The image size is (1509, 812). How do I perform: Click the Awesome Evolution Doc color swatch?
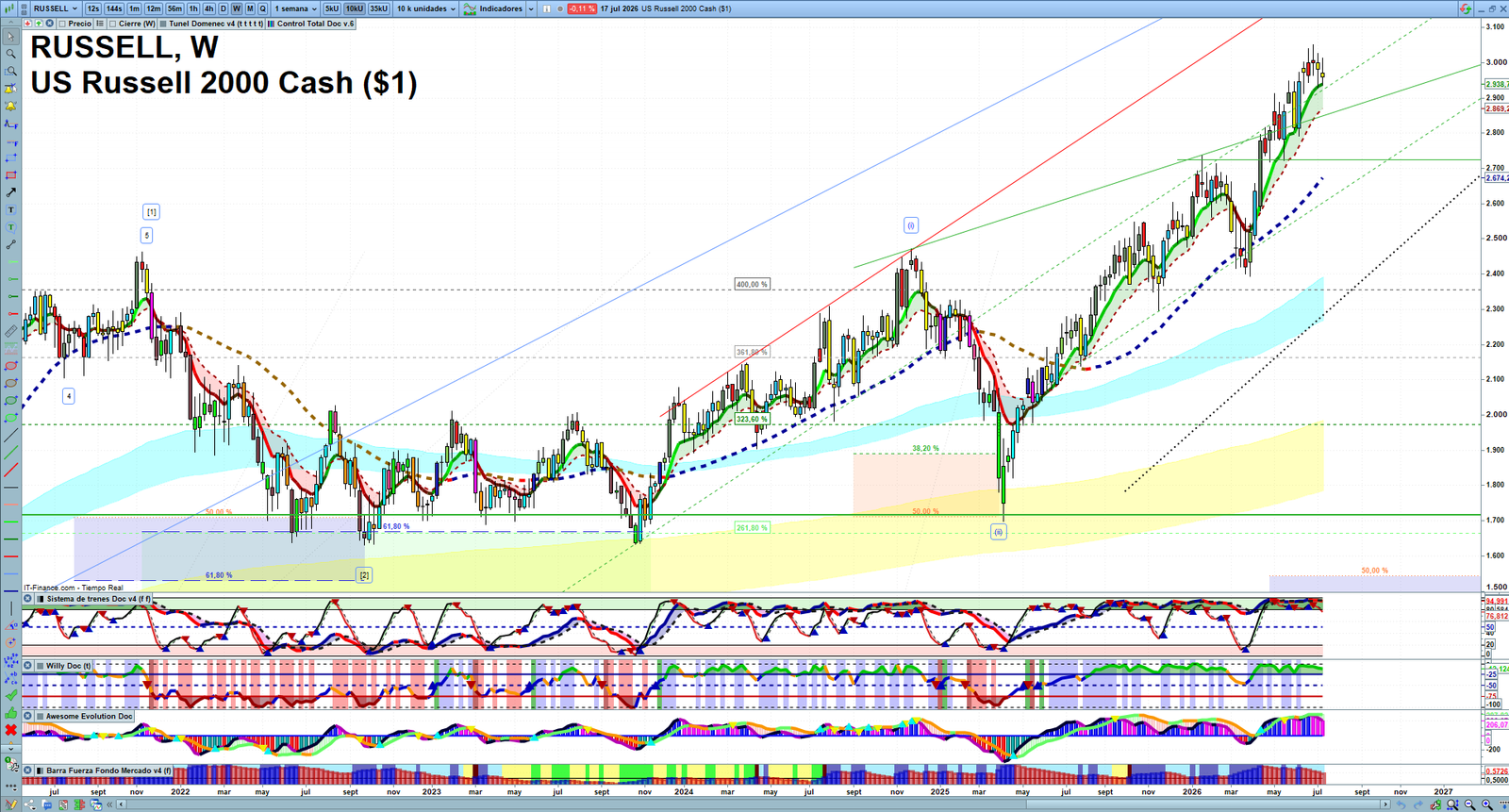40,716
